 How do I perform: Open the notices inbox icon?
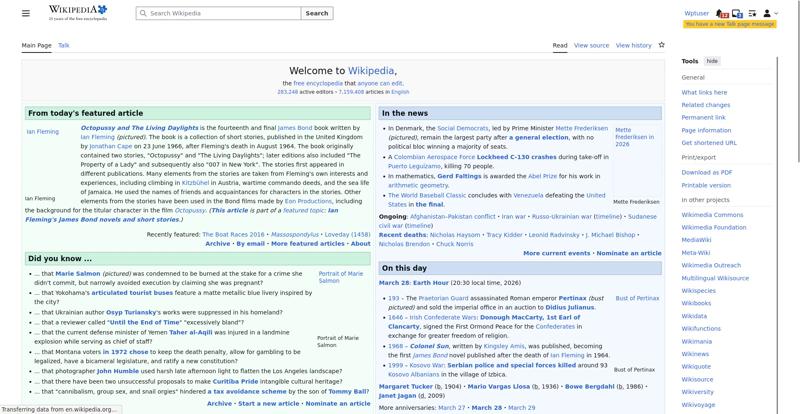[737, 13]
